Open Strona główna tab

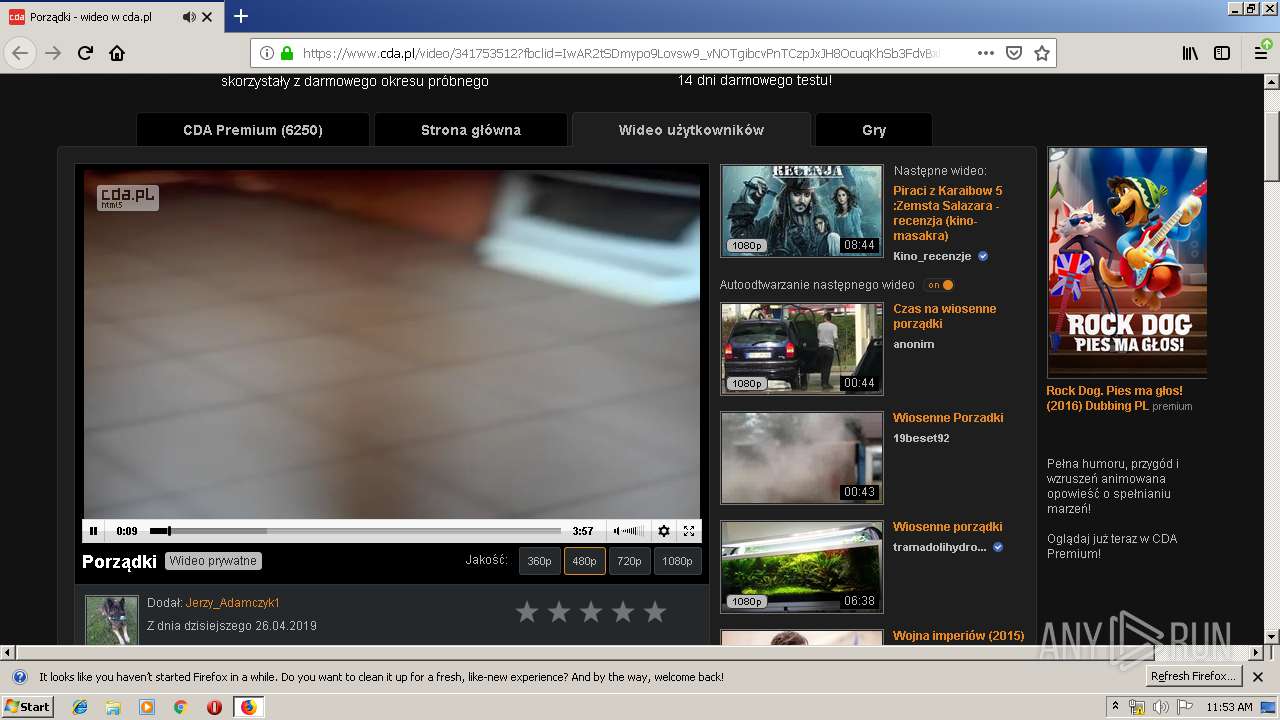(x=471, y=130)
